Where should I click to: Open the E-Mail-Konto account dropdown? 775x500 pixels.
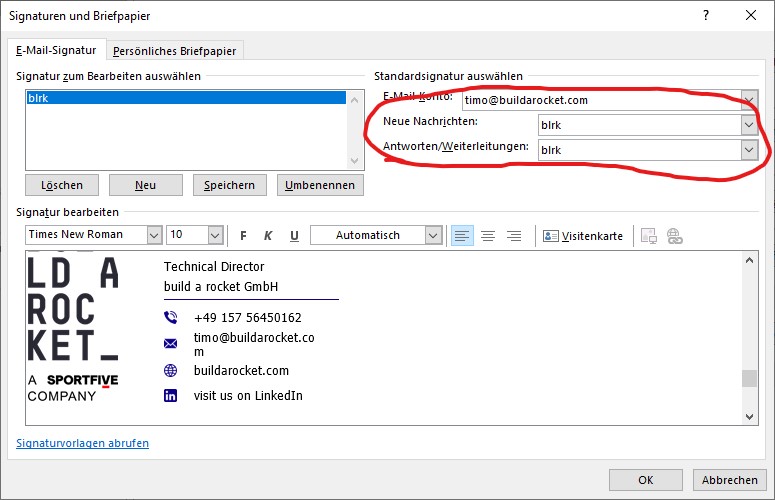click(x=749, y=100)
